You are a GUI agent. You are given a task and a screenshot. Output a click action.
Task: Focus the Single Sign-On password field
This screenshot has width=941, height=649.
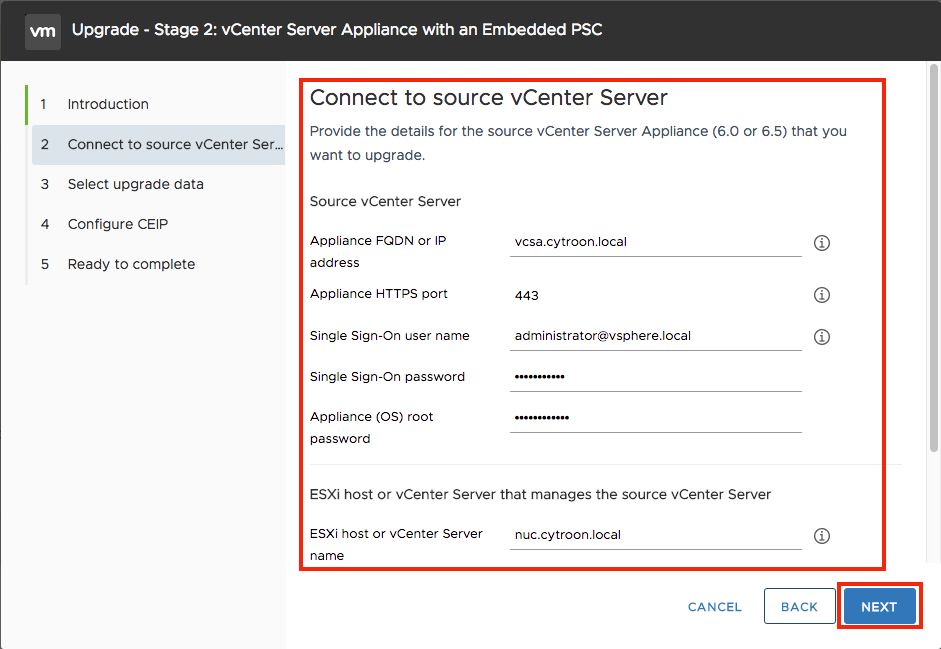coord(655,377)
